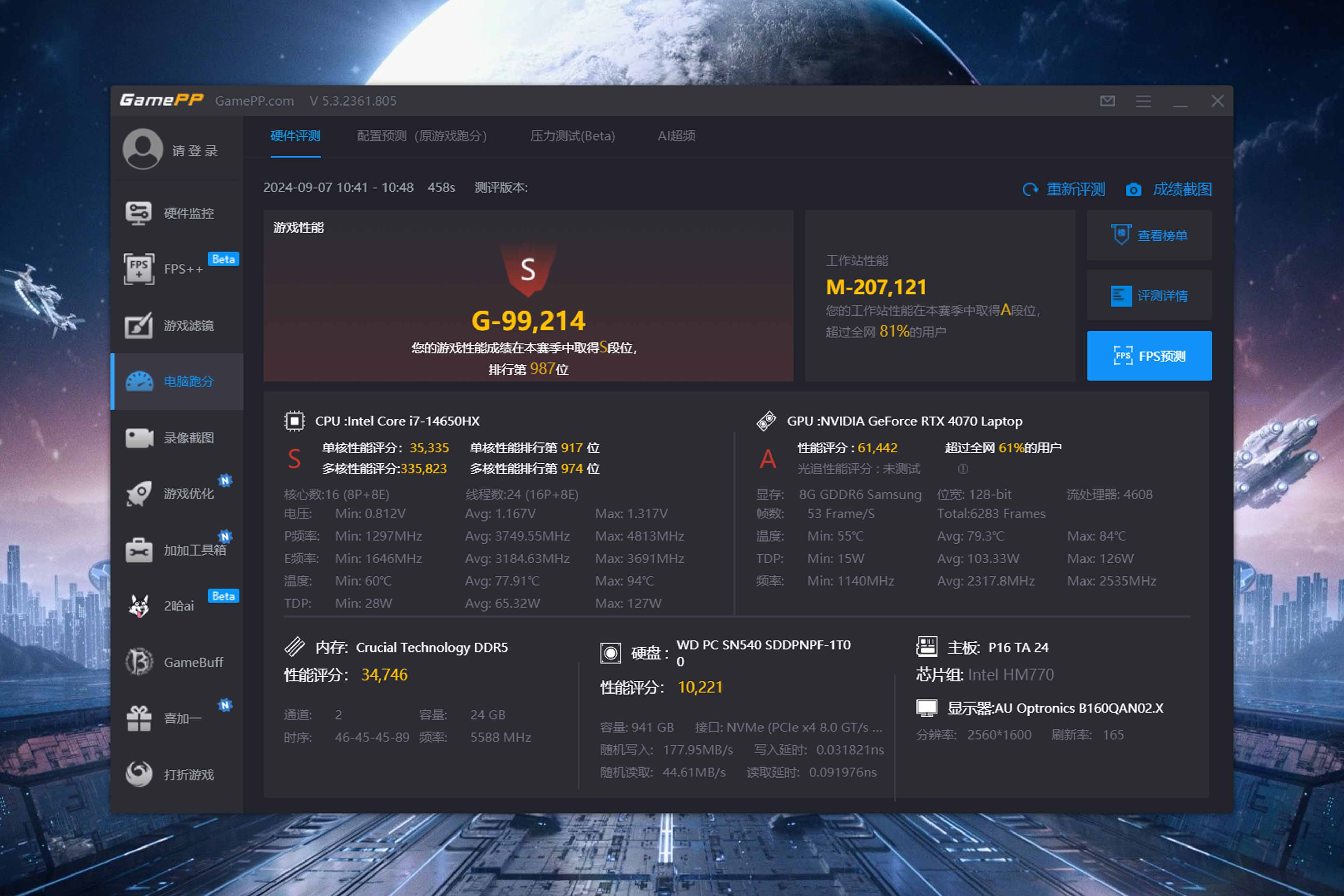Open the 喜加一 gift icon
This screenshot has width=1344, height=896.
click(138, 718)
